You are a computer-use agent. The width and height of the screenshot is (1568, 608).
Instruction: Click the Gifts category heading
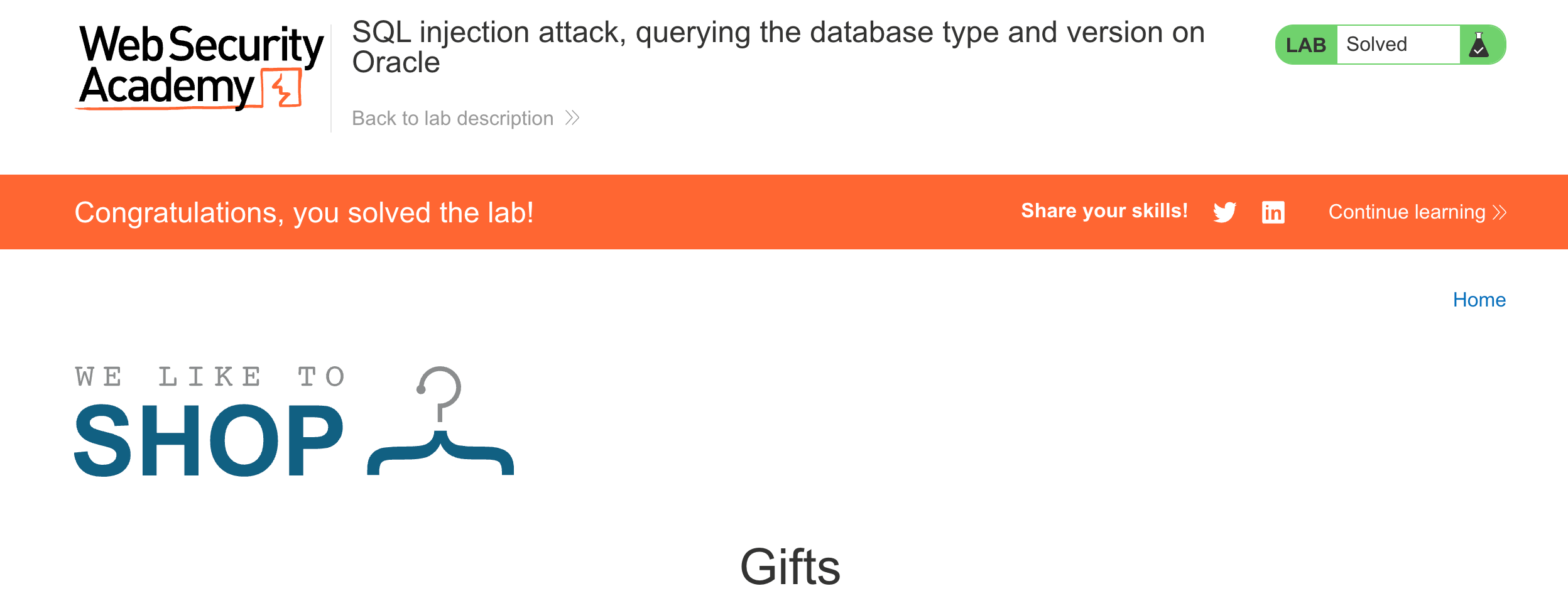tap(790, 567)
